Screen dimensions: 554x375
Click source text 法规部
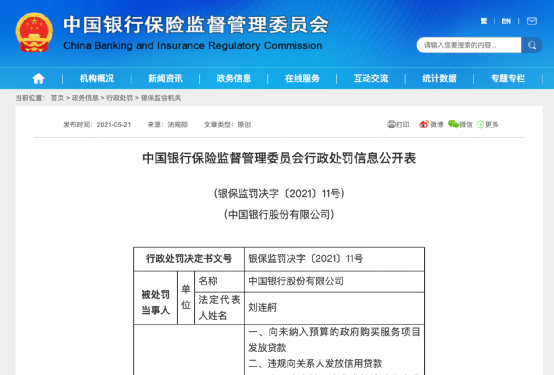tap(178, 125)
